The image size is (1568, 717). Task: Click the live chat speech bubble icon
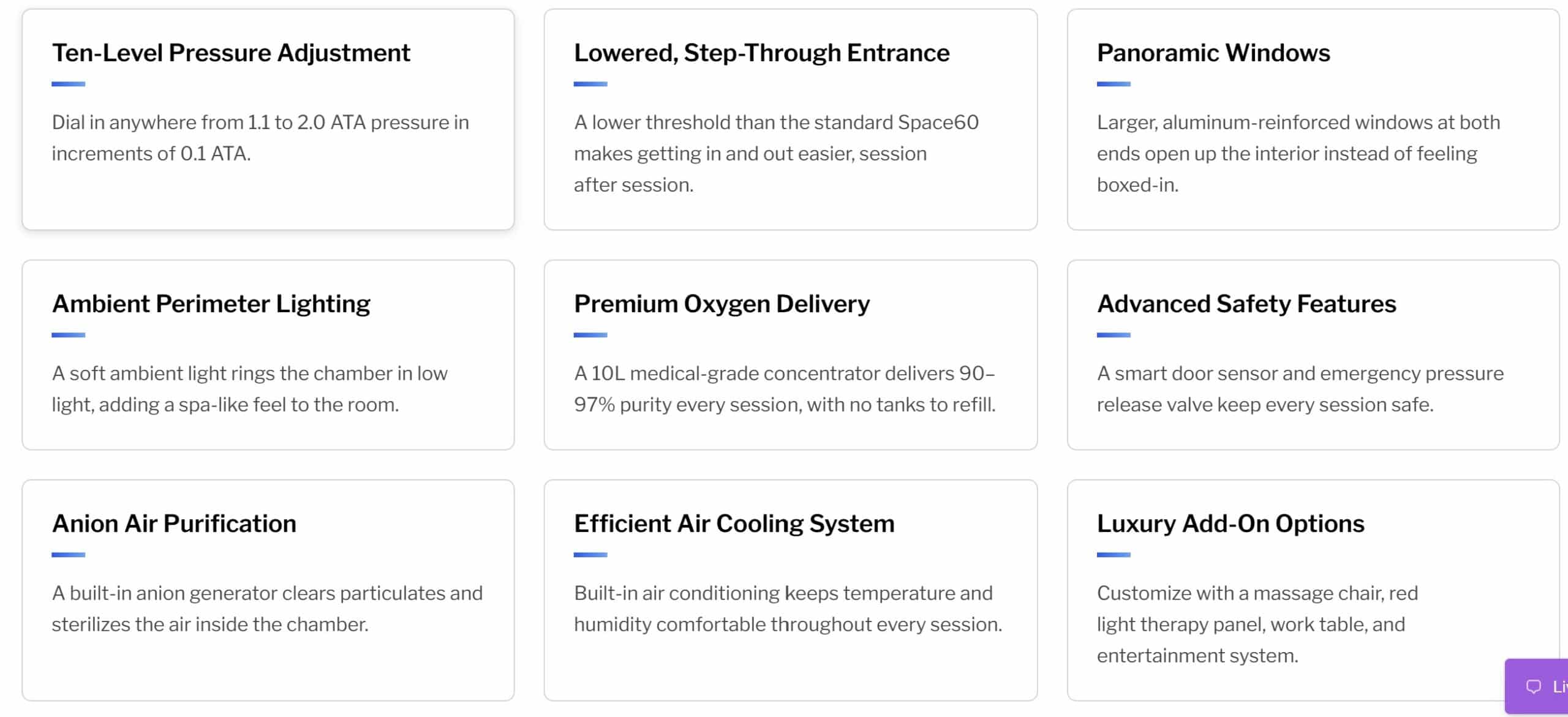pos(1533,686)
